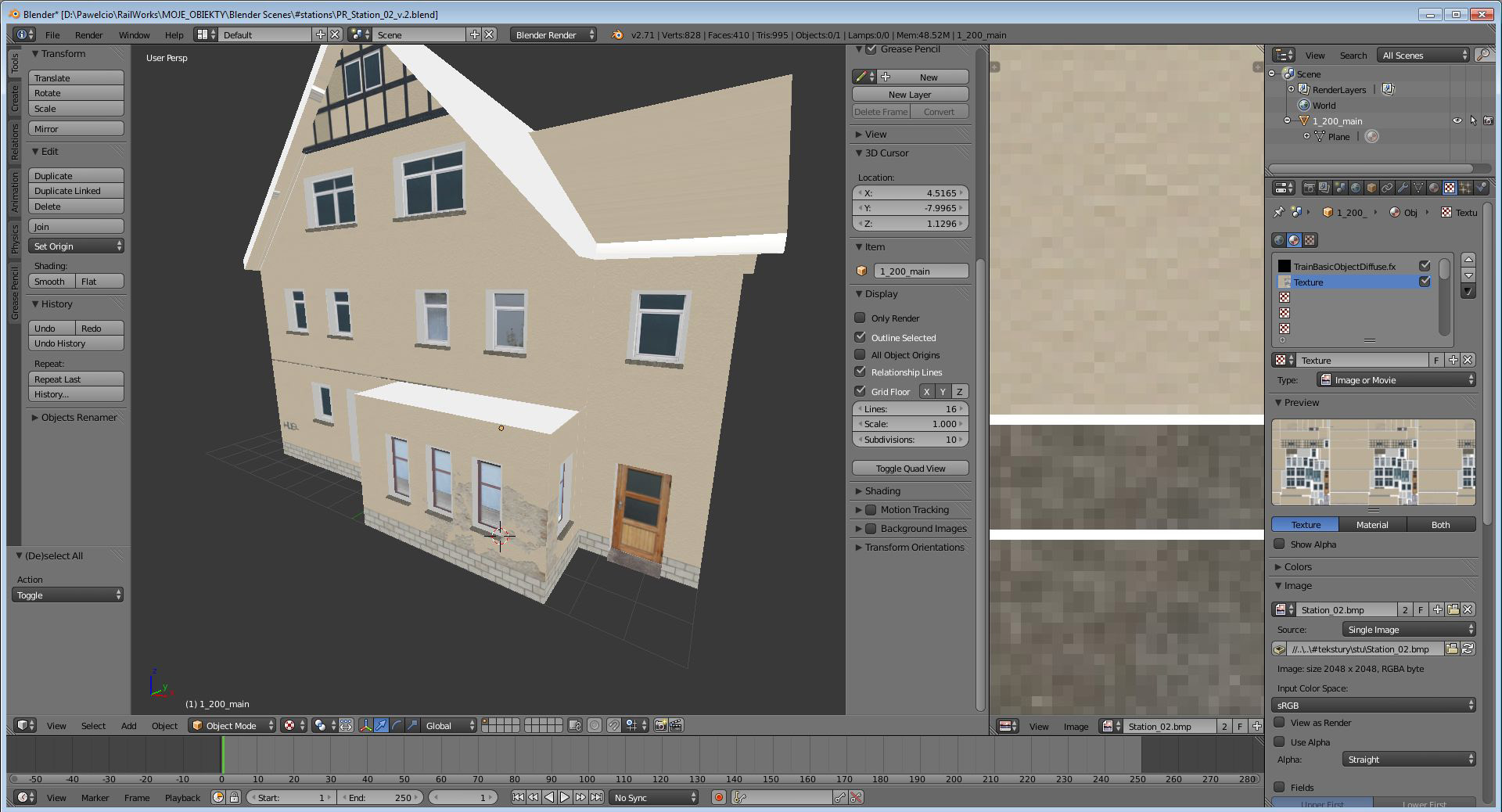The width and height of the screenshot is (1502, 812).
Task: Switch preview to Material tab
Action: [1372, 525]
